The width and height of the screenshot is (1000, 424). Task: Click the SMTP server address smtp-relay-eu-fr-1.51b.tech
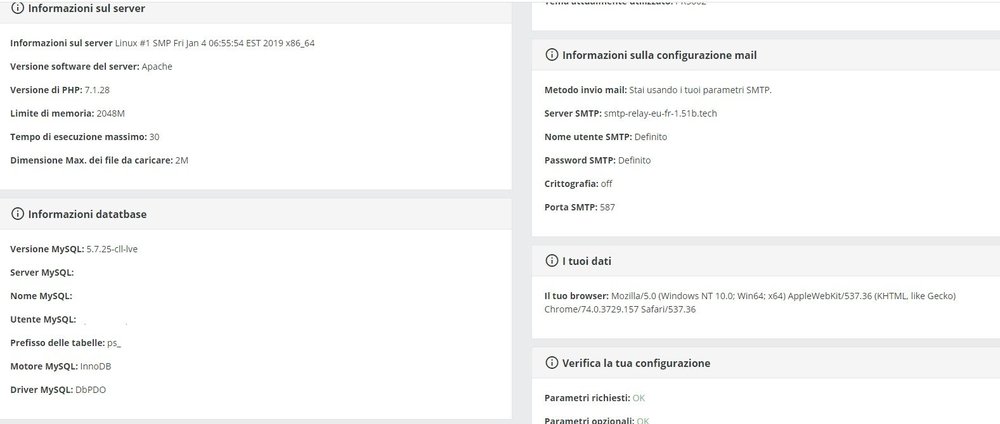tap(660, 114)
